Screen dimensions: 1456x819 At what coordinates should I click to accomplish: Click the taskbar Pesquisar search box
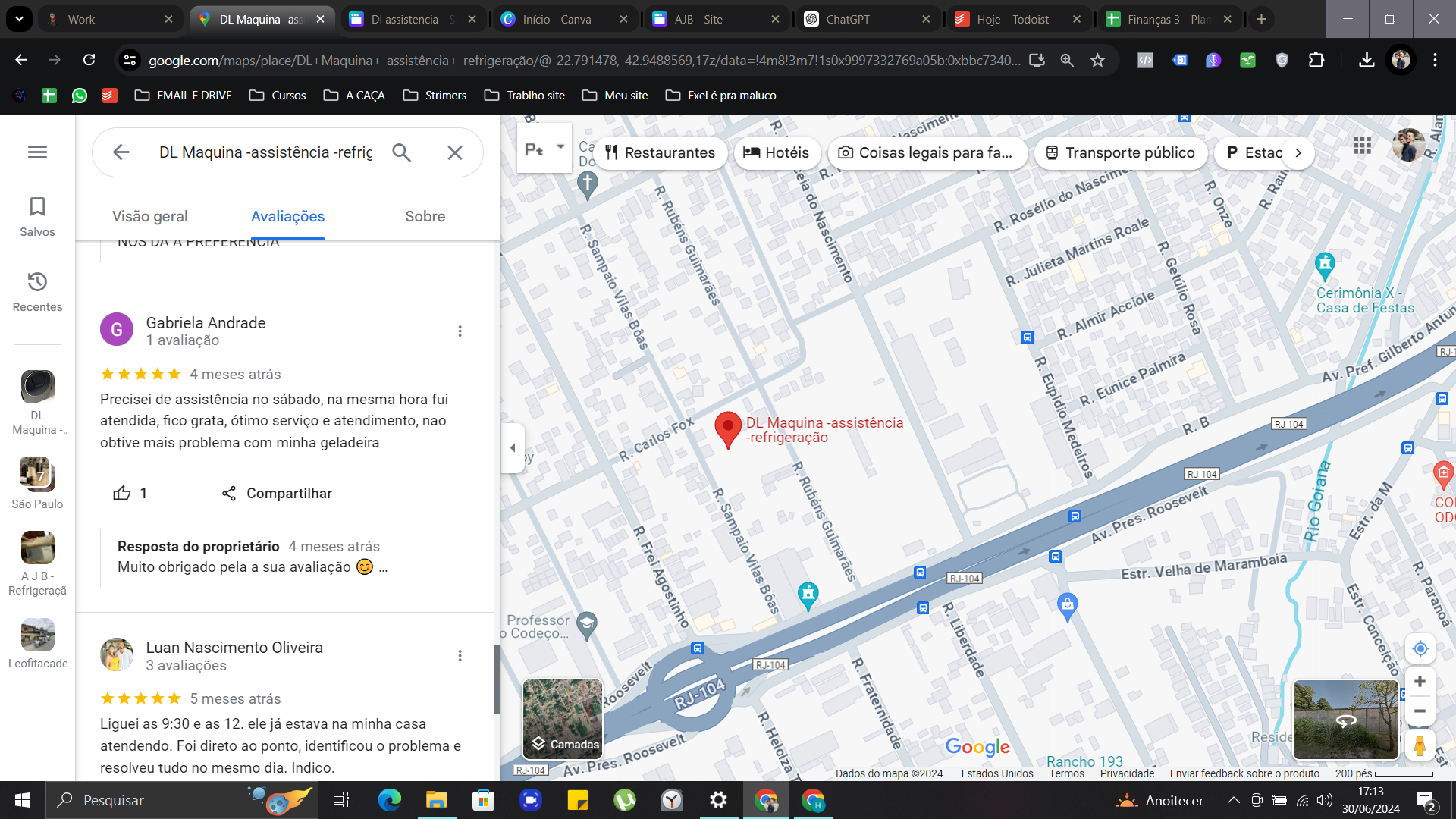click(x=182, y=800)
